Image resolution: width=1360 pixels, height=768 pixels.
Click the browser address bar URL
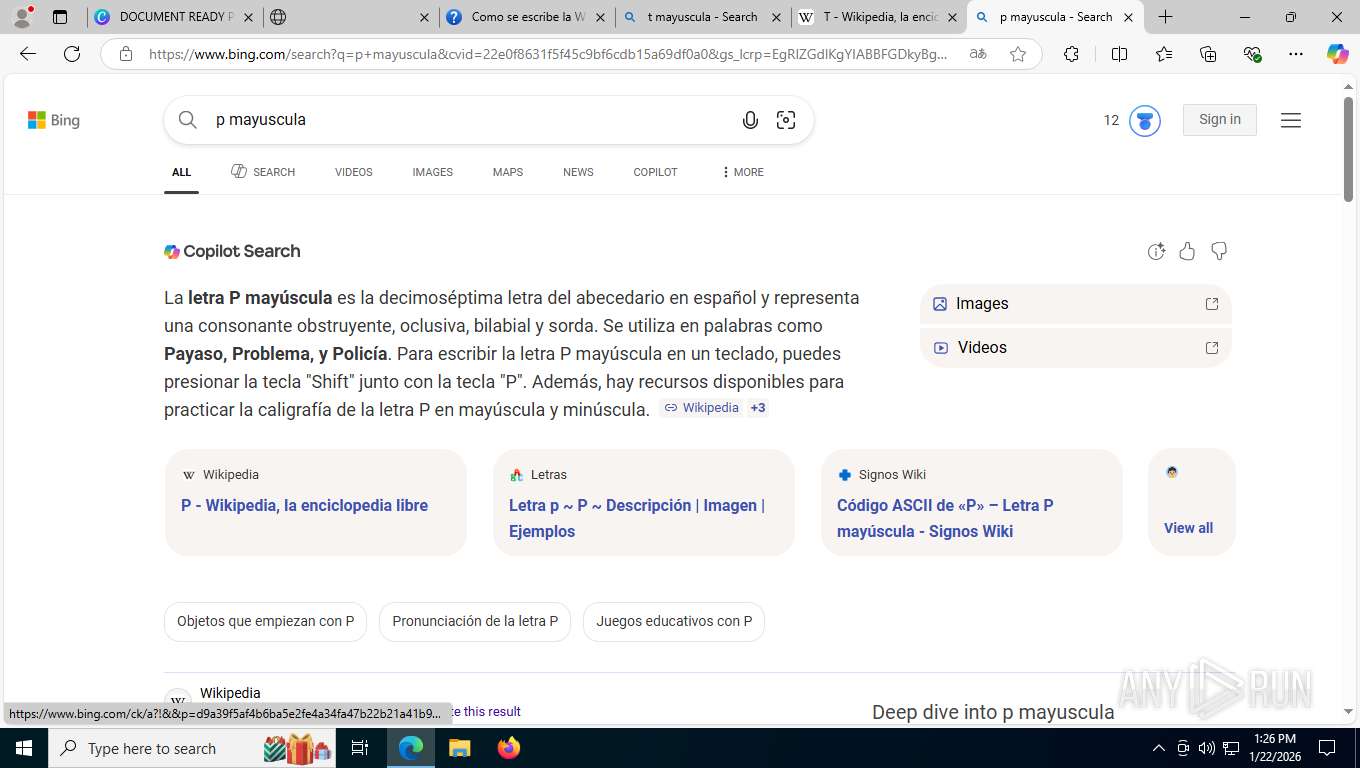click(548, 54)
